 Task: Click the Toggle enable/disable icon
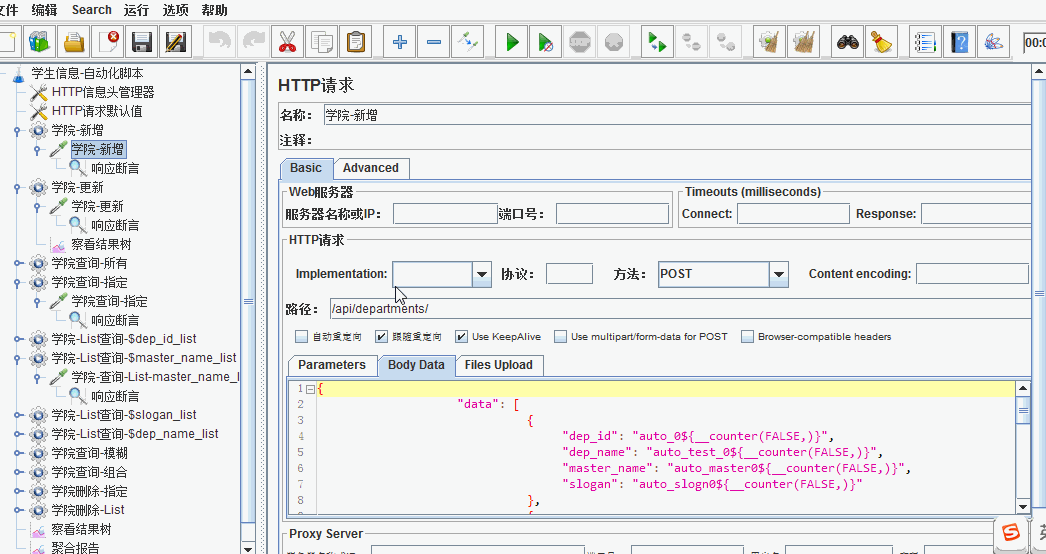click(468, 42)
